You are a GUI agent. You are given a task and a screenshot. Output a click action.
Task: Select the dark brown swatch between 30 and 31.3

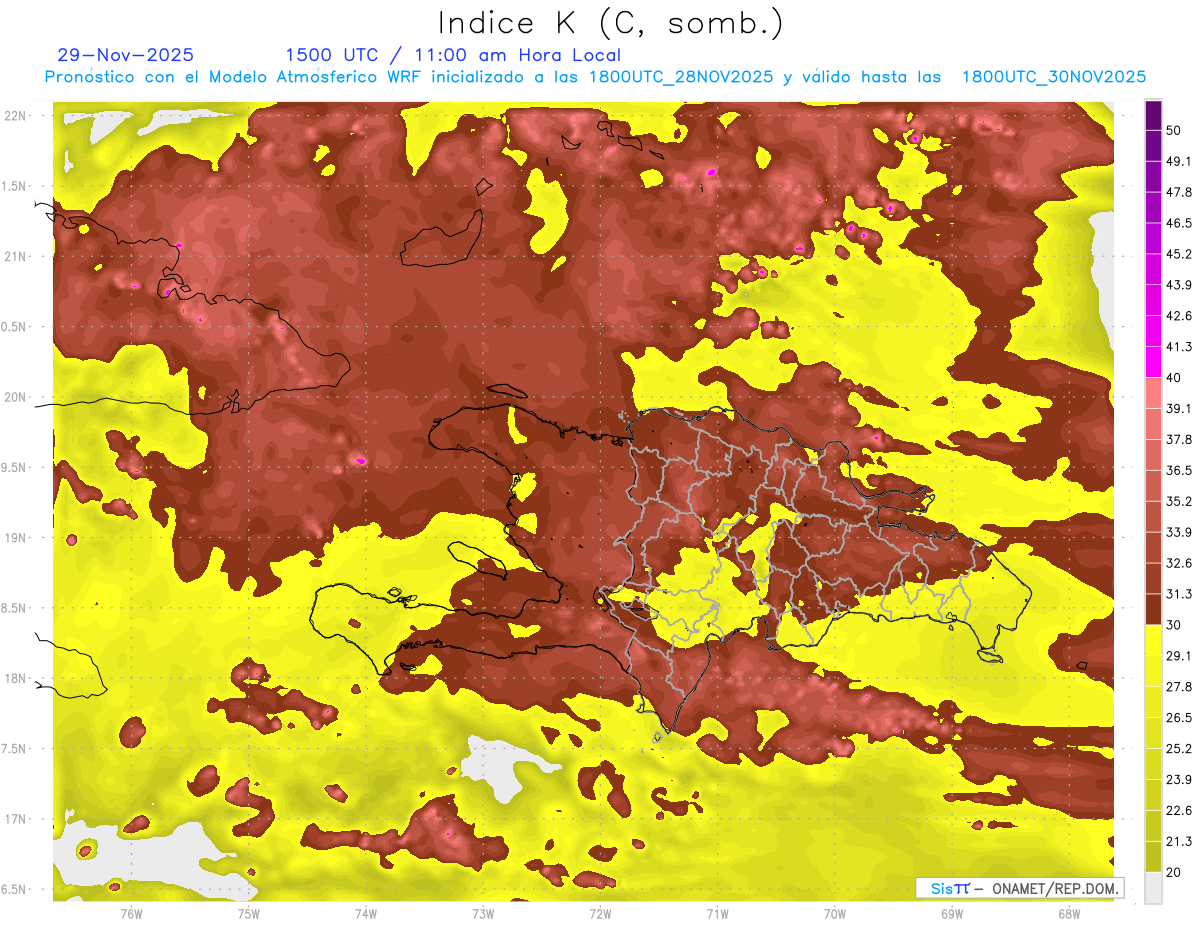pyautogui.click(x=1153, y=609)
